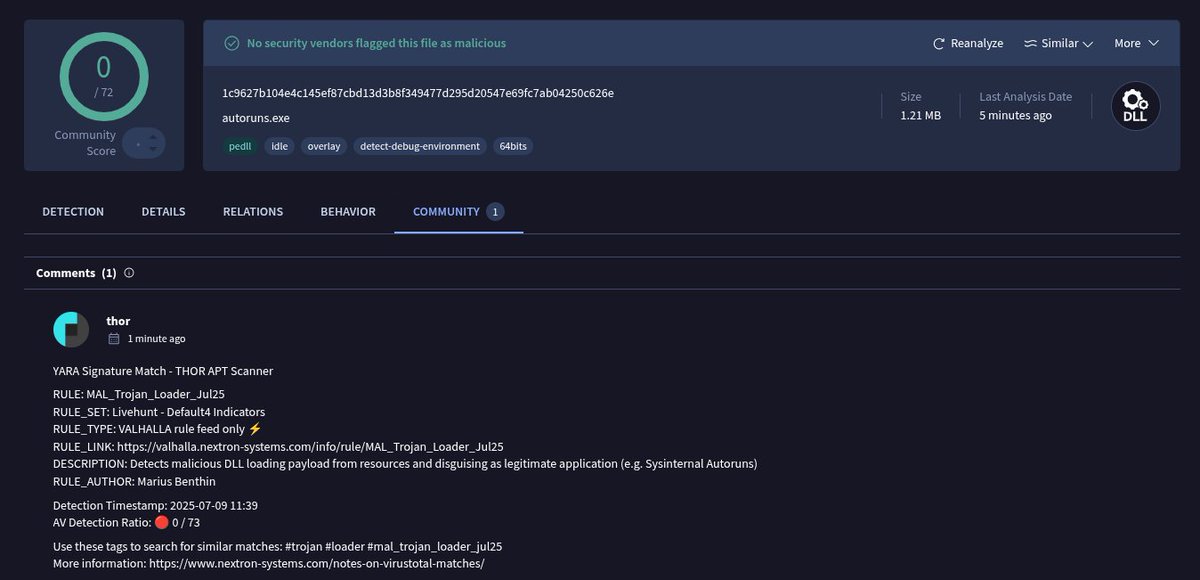Click the 64bits tag
The height and width of the screenshot is (580, 1200).
coord(514,146)
